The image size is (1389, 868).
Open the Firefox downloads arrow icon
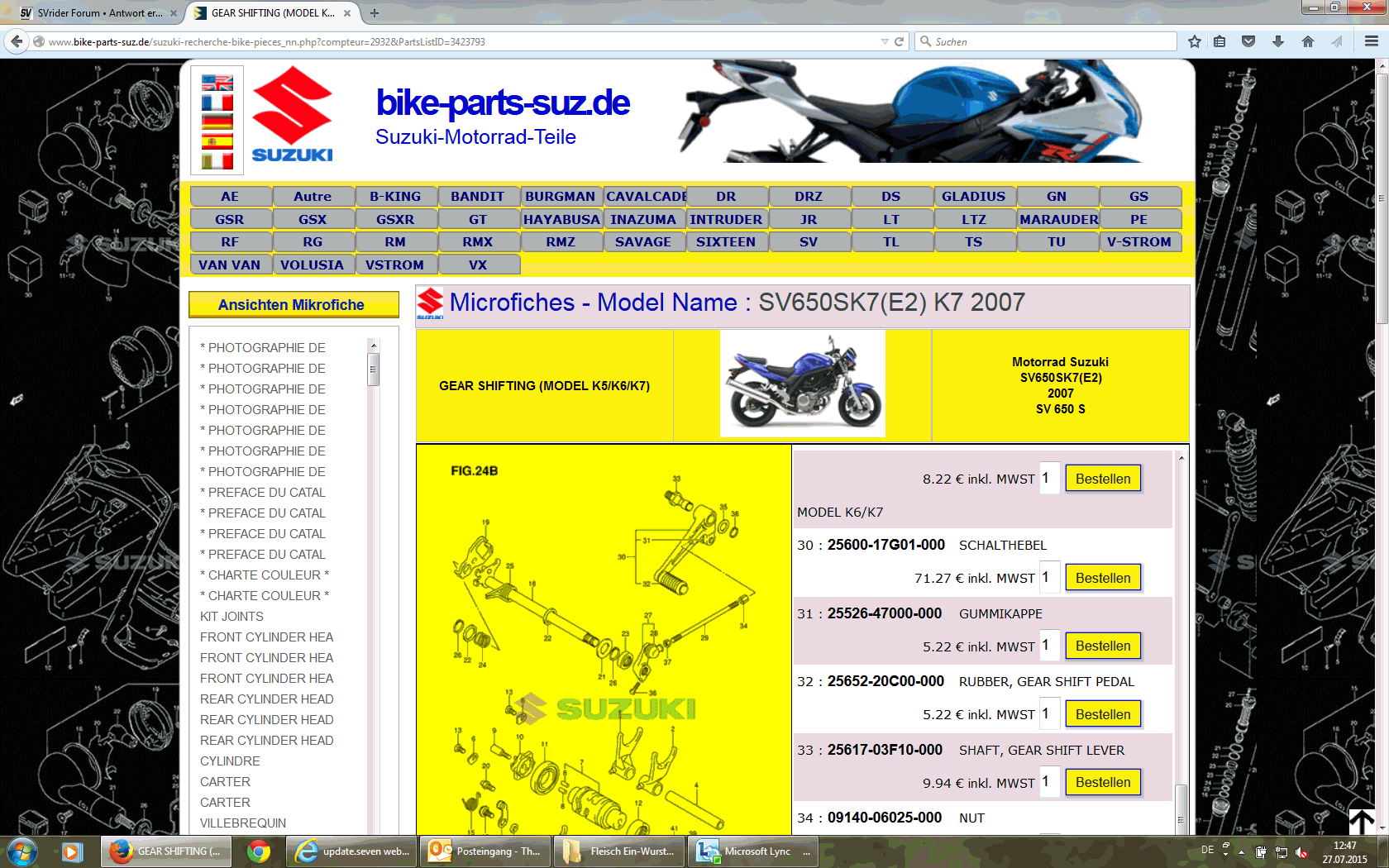click(1278, 41)
